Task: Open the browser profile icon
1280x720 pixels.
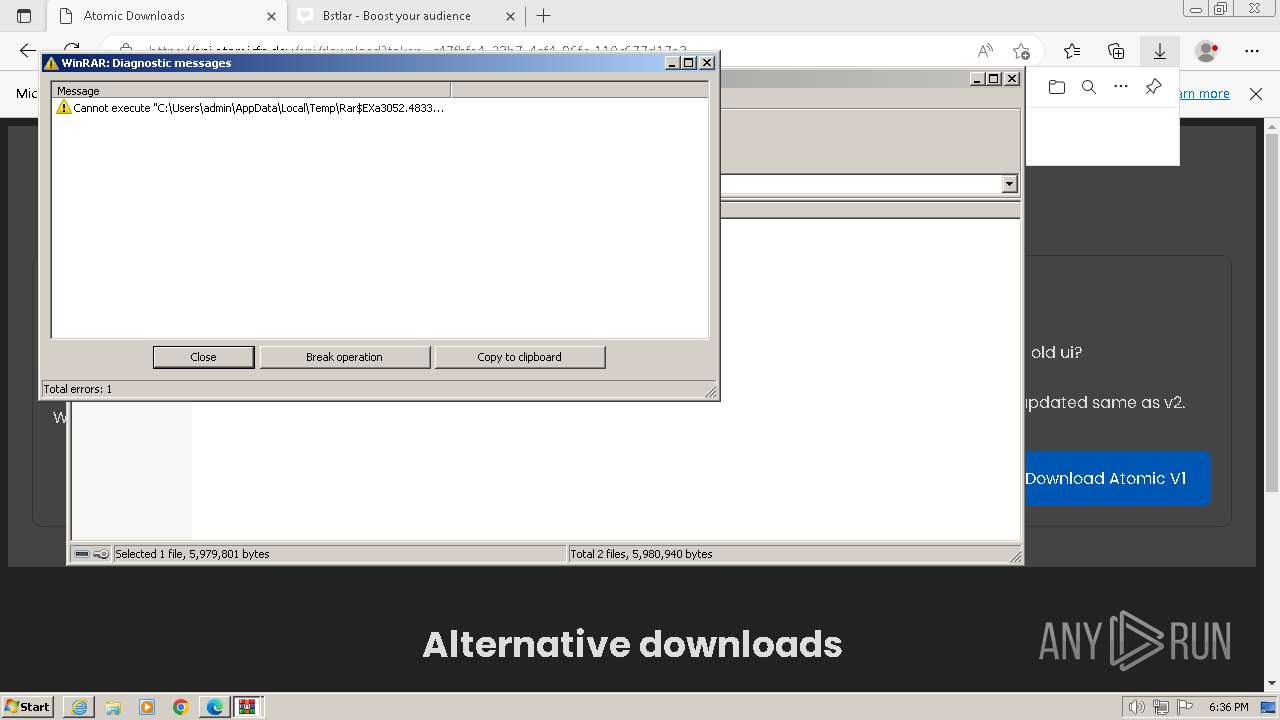Action: (x=1207, y=51)
